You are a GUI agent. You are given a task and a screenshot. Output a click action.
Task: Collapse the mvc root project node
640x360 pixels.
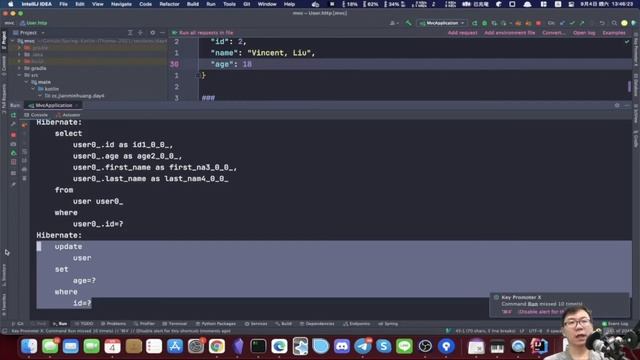13,41
